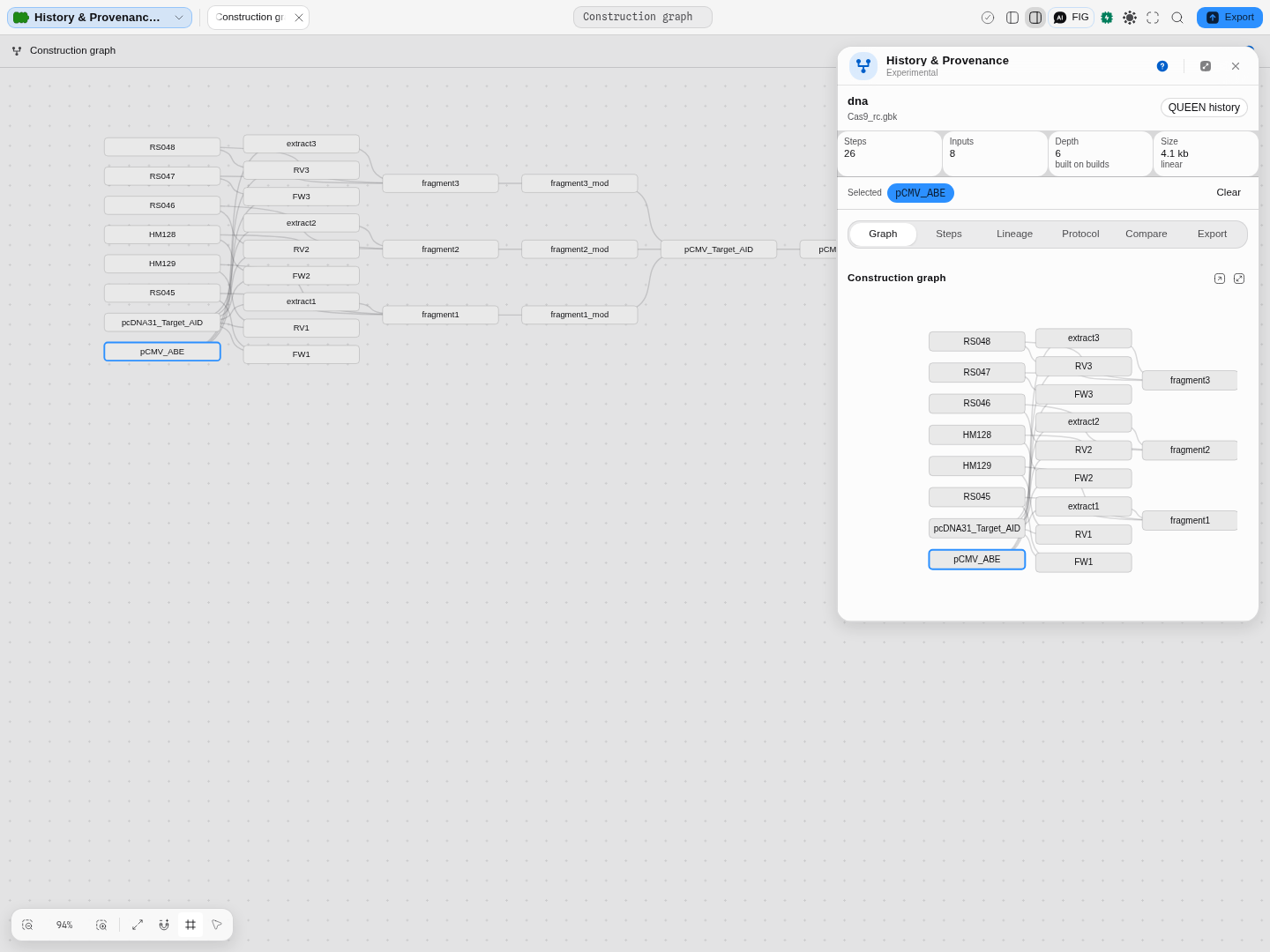Screen dimensions: 1270x952
Task: Zoom out on the construction graph canvas
Action: coord(27,925)
